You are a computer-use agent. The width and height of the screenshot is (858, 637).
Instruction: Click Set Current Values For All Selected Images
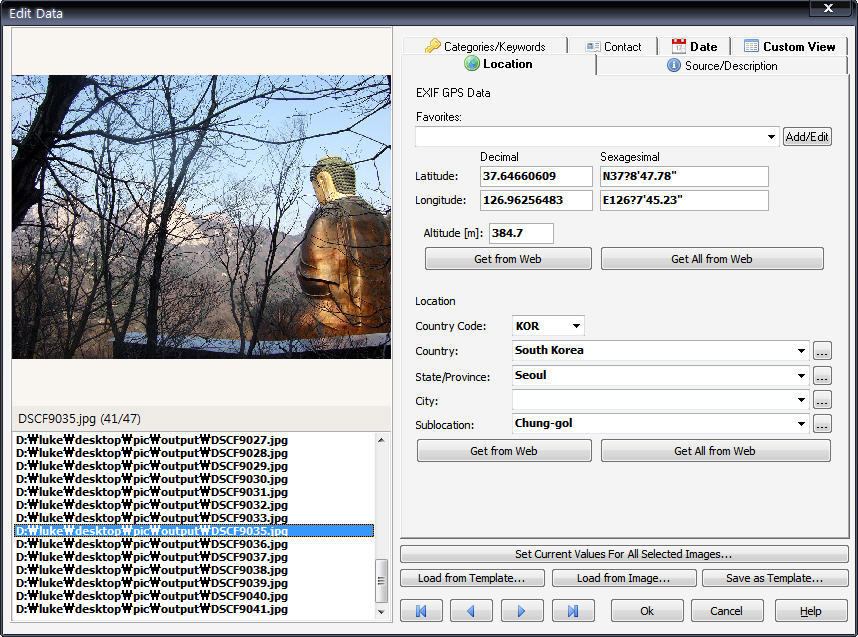coord(624,554)
